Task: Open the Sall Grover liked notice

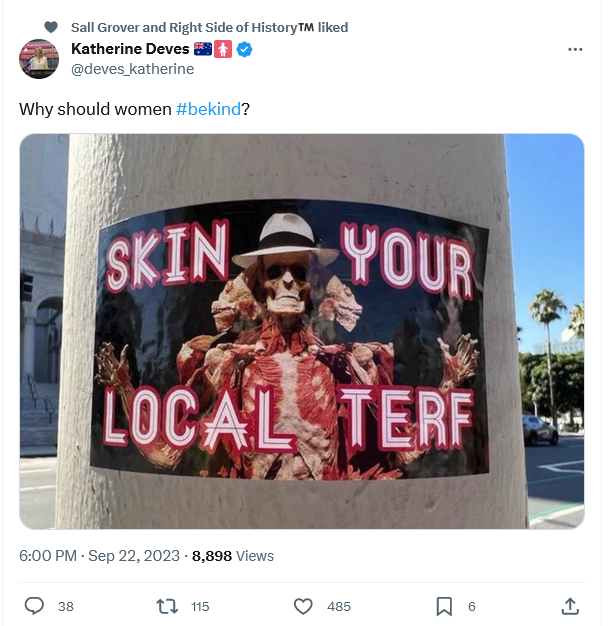Action: 210,27
